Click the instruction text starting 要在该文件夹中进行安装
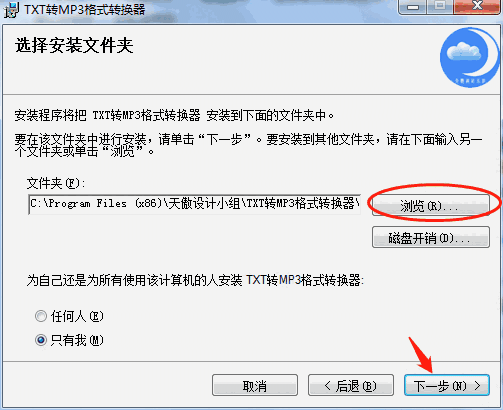 point(248,145)
